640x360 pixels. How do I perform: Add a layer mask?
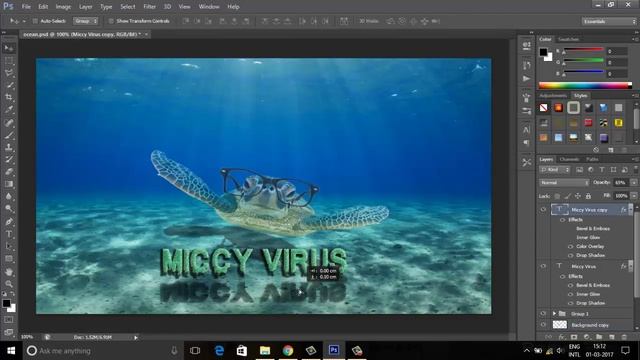(574, 337)
